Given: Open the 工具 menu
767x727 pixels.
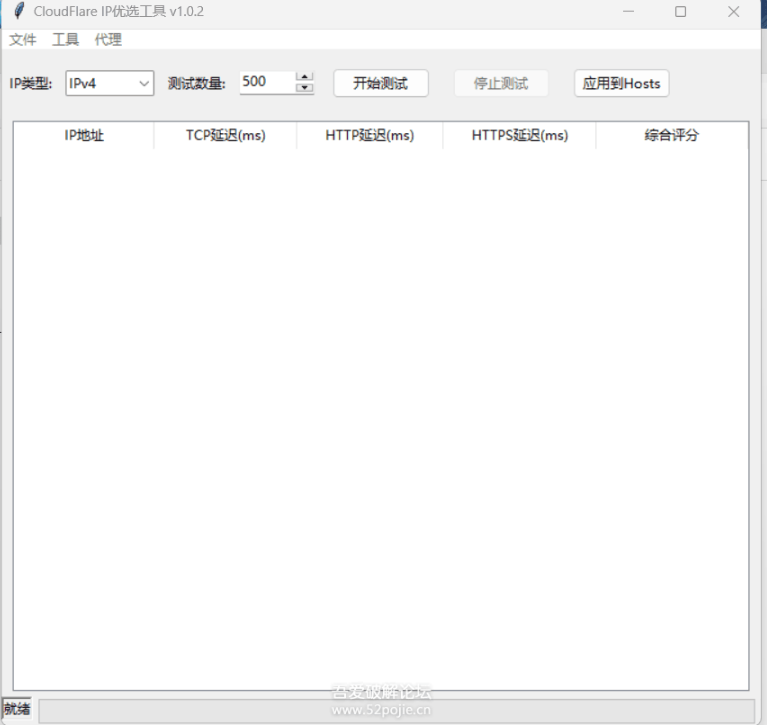Looking at the screenshot, I should tap(65, 40).
